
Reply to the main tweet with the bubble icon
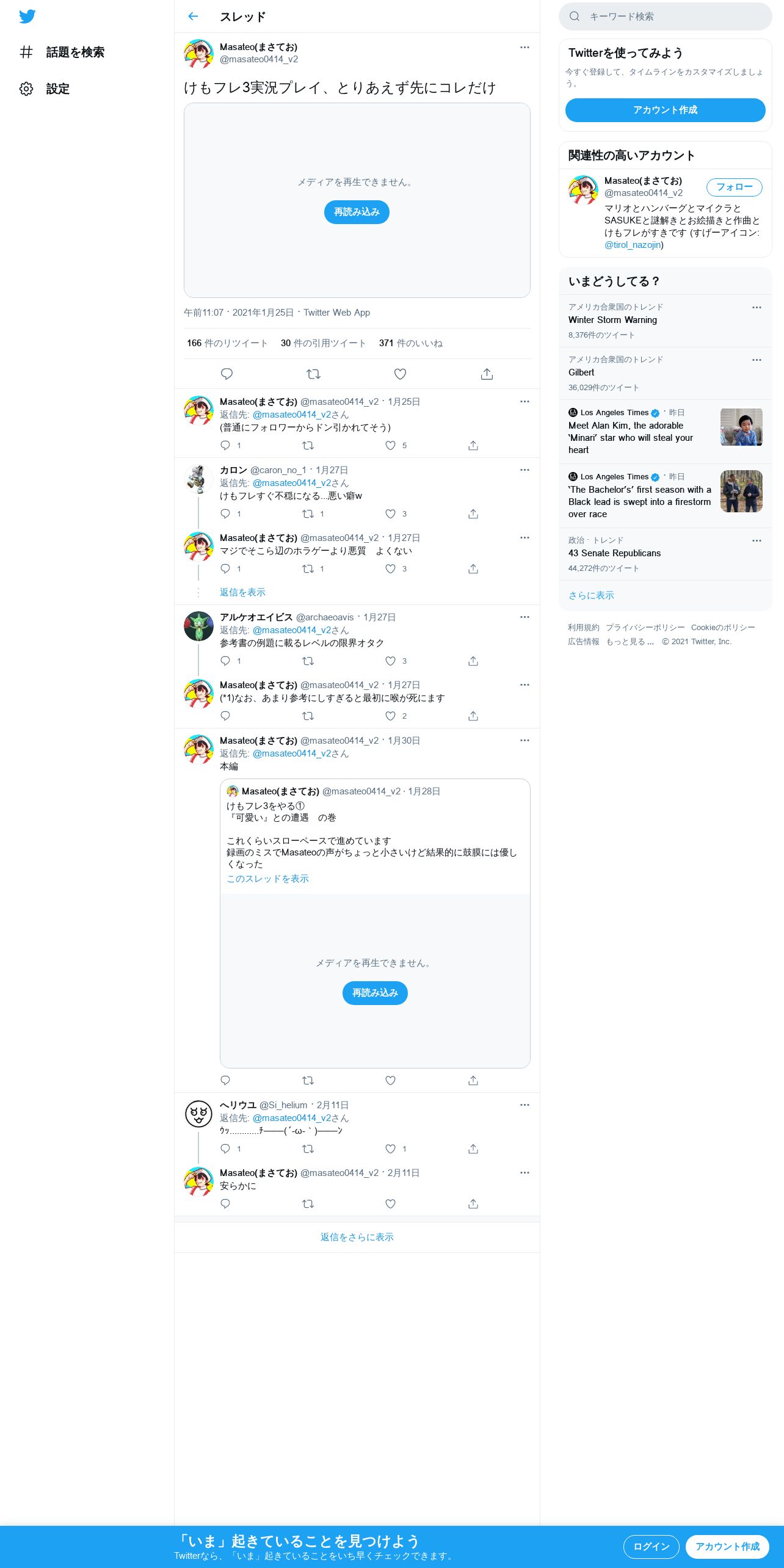click(x=227, y=374)
